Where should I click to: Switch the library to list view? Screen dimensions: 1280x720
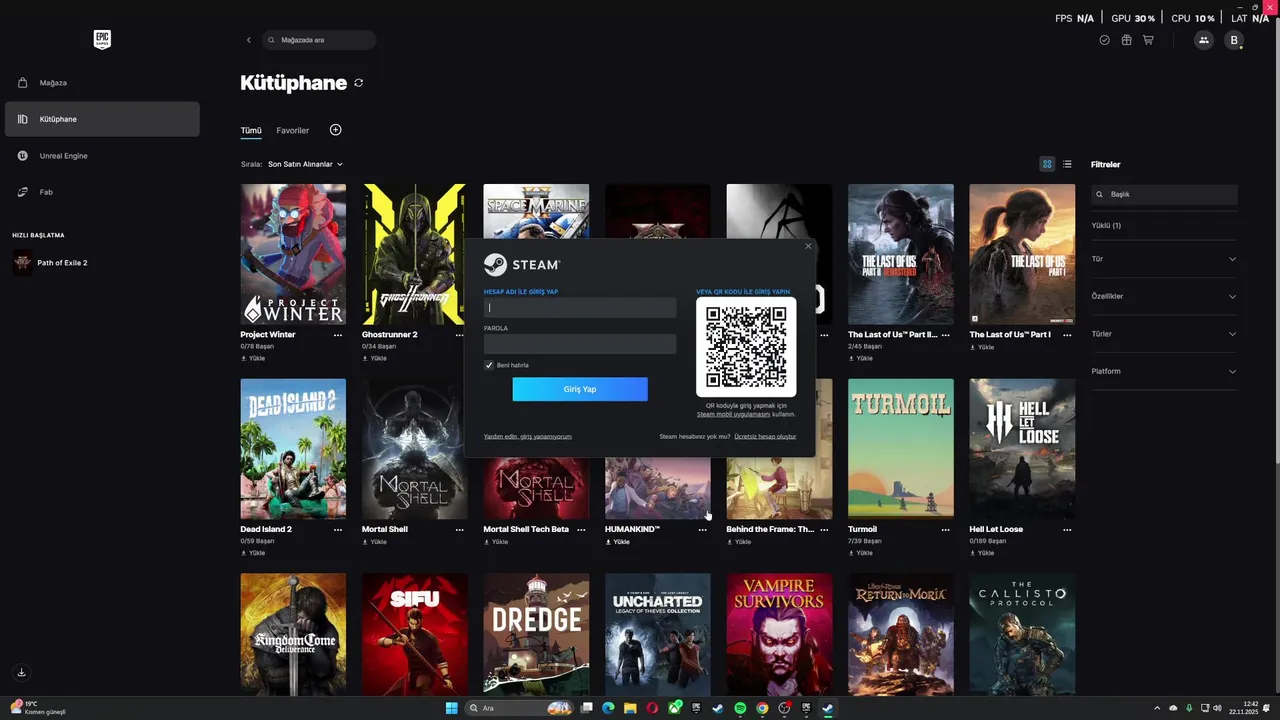point(1067,164)
